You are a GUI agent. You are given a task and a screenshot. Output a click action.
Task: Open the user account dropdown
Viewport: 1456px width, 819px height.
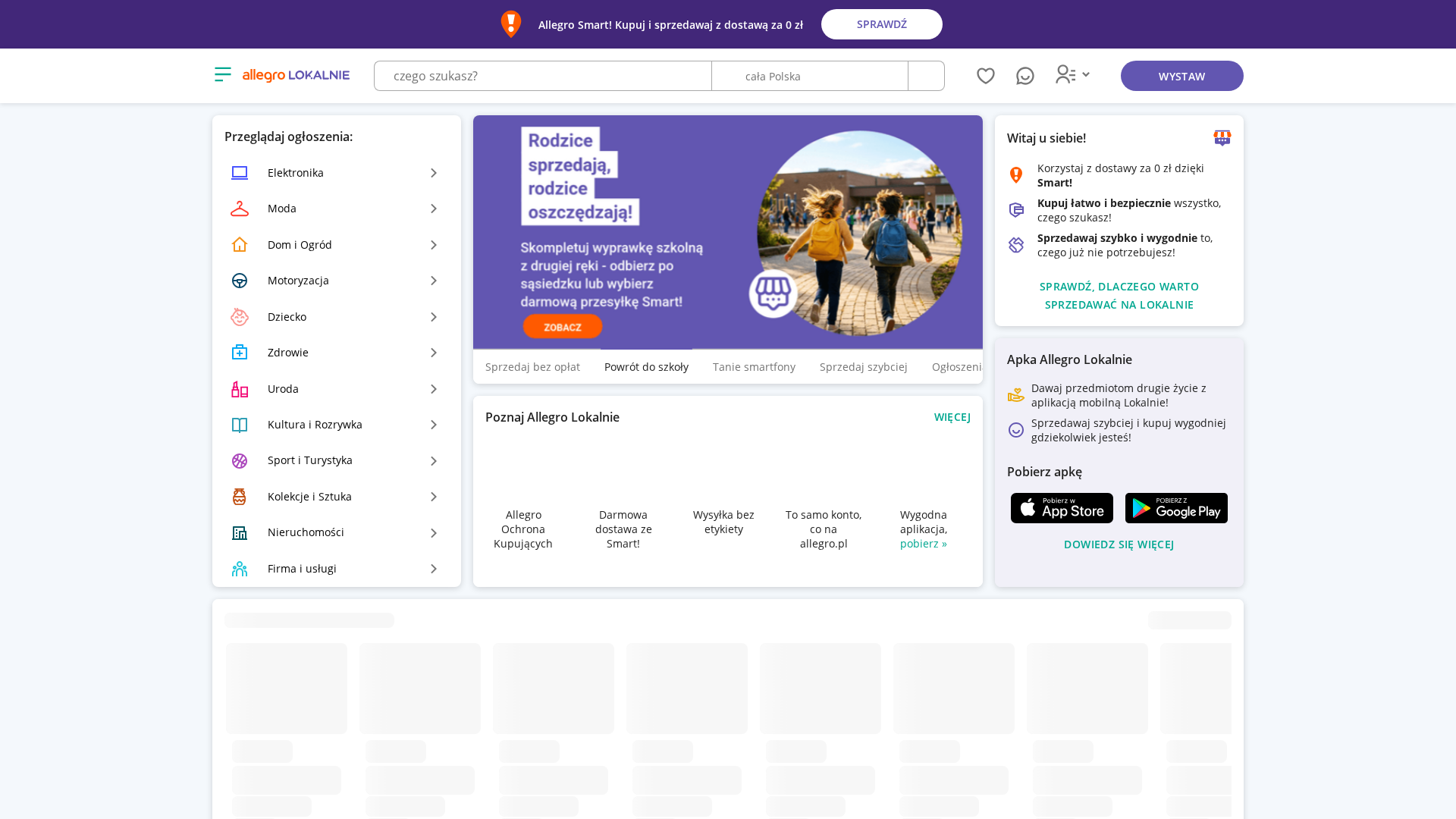coord(1073,74)
